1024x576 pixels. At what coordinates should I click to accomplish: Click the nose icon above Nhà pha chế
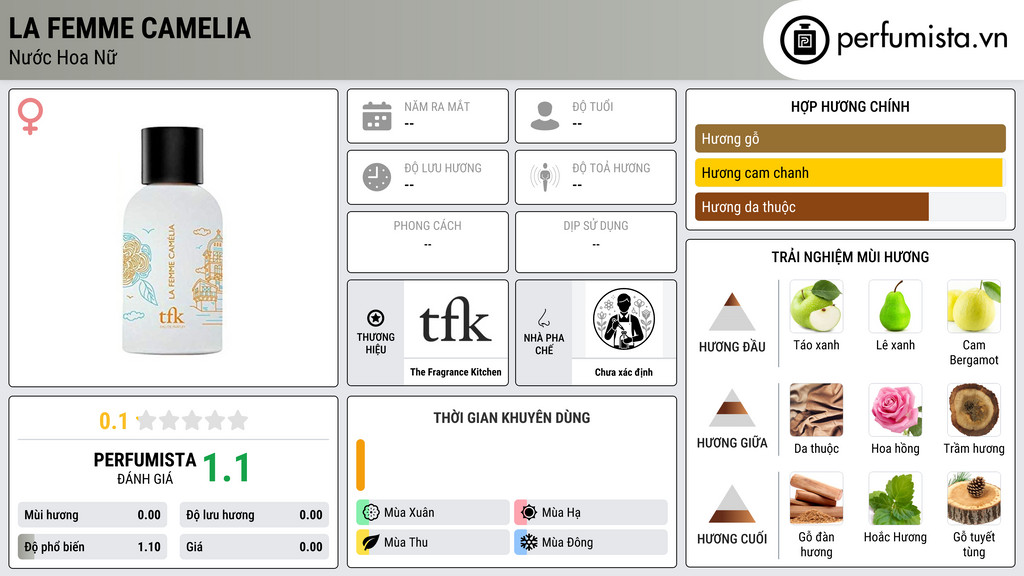pyautogui.click(x=543, y=318)
